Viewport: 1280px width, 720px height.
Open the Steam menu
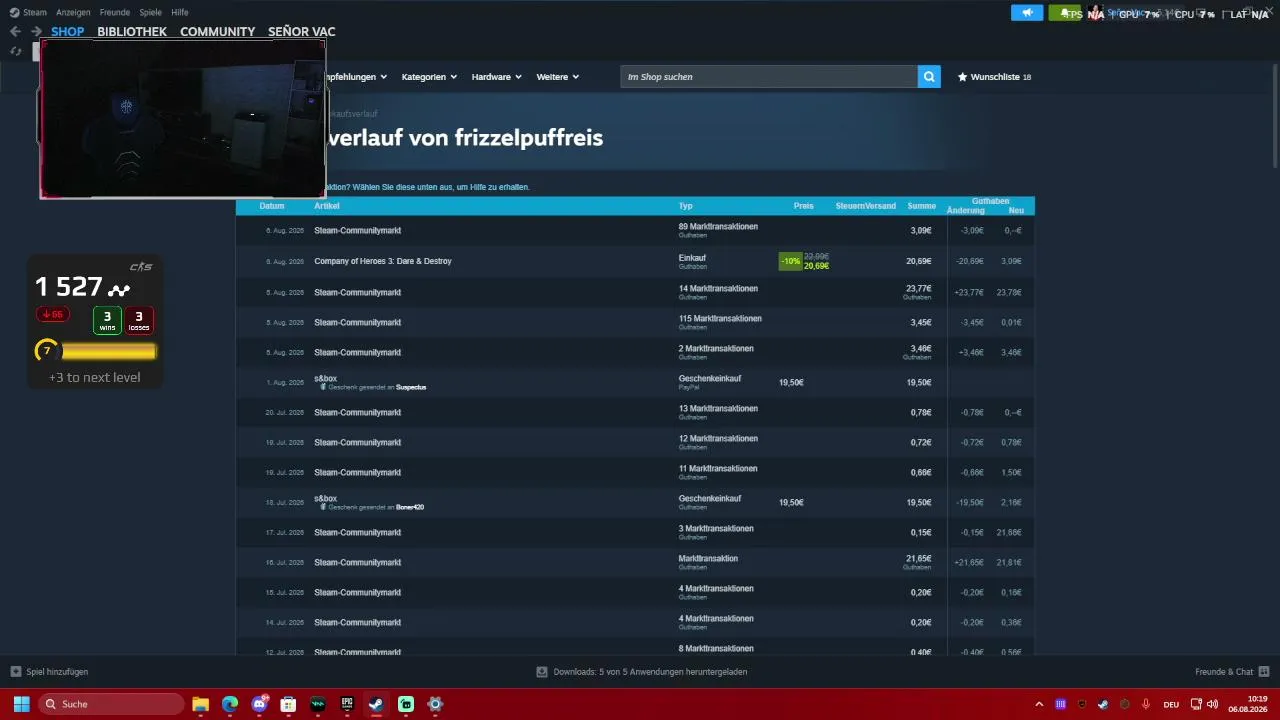coord(35,12)
